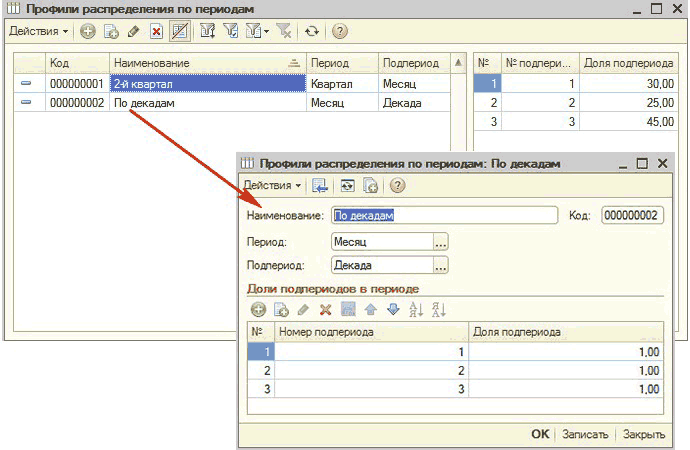Click the blue Move row down arrow
Viewport: 690px width, 450px height.
pos(393,309)
